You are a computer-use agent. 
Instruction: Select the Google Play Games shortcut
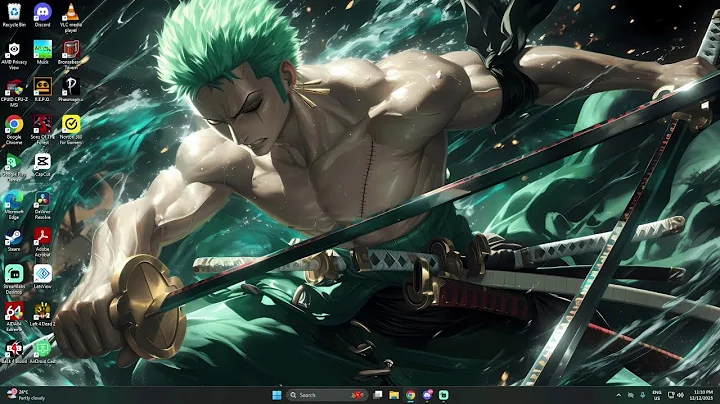point(14,168)
